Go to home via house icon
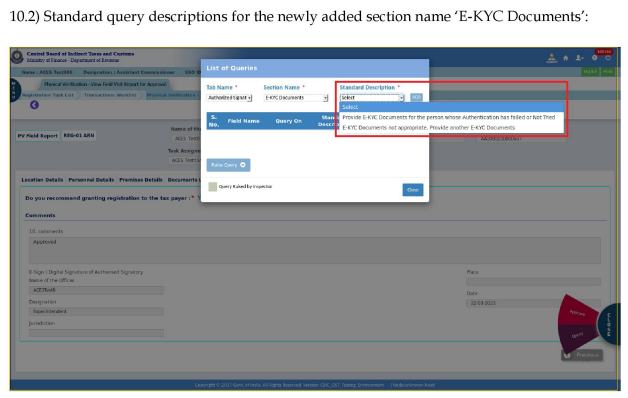 pos(566,58)
